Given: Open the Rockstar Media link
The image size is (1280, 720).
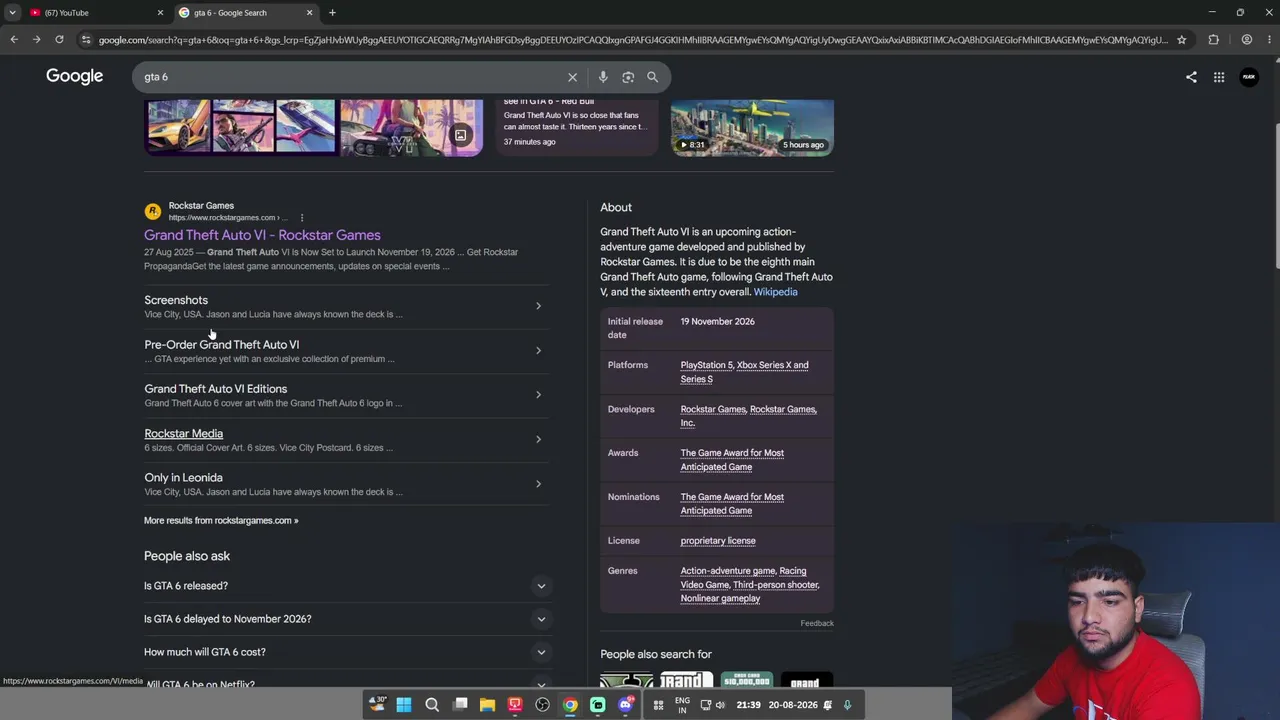Looking at the screenshot, I should pyautogui.click(x=183, y=433).
